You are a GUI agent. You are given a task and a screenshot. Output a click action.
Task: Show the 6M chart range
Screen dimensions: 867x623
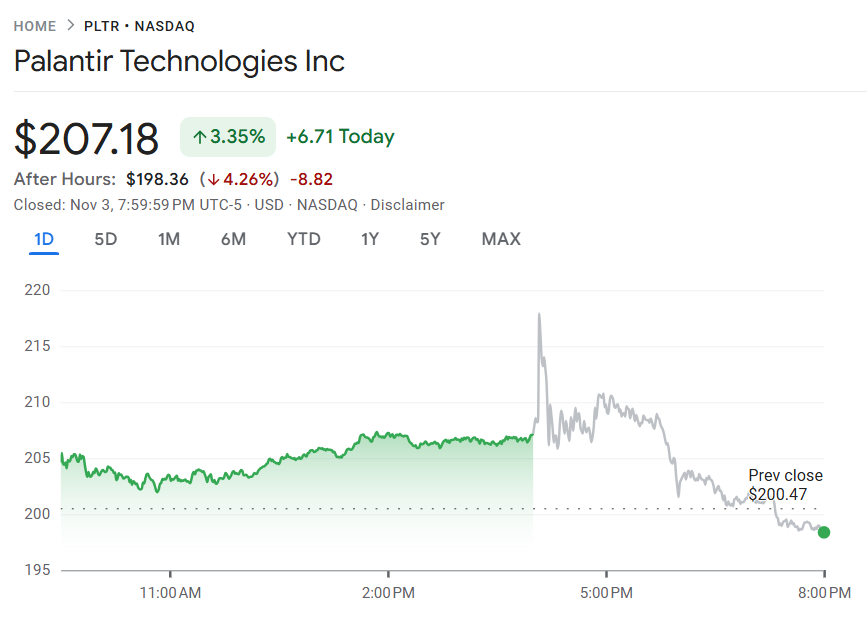tap(233, 239)
